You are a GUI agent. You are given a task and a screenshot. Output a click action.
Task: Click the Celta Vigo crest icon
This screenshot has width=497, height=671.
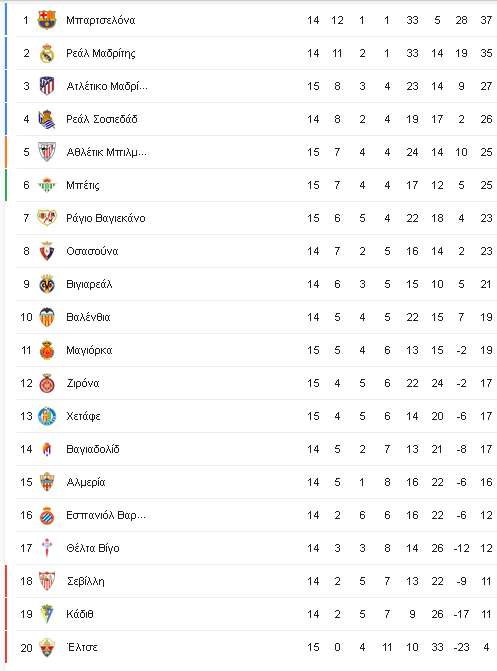point(47,548)
